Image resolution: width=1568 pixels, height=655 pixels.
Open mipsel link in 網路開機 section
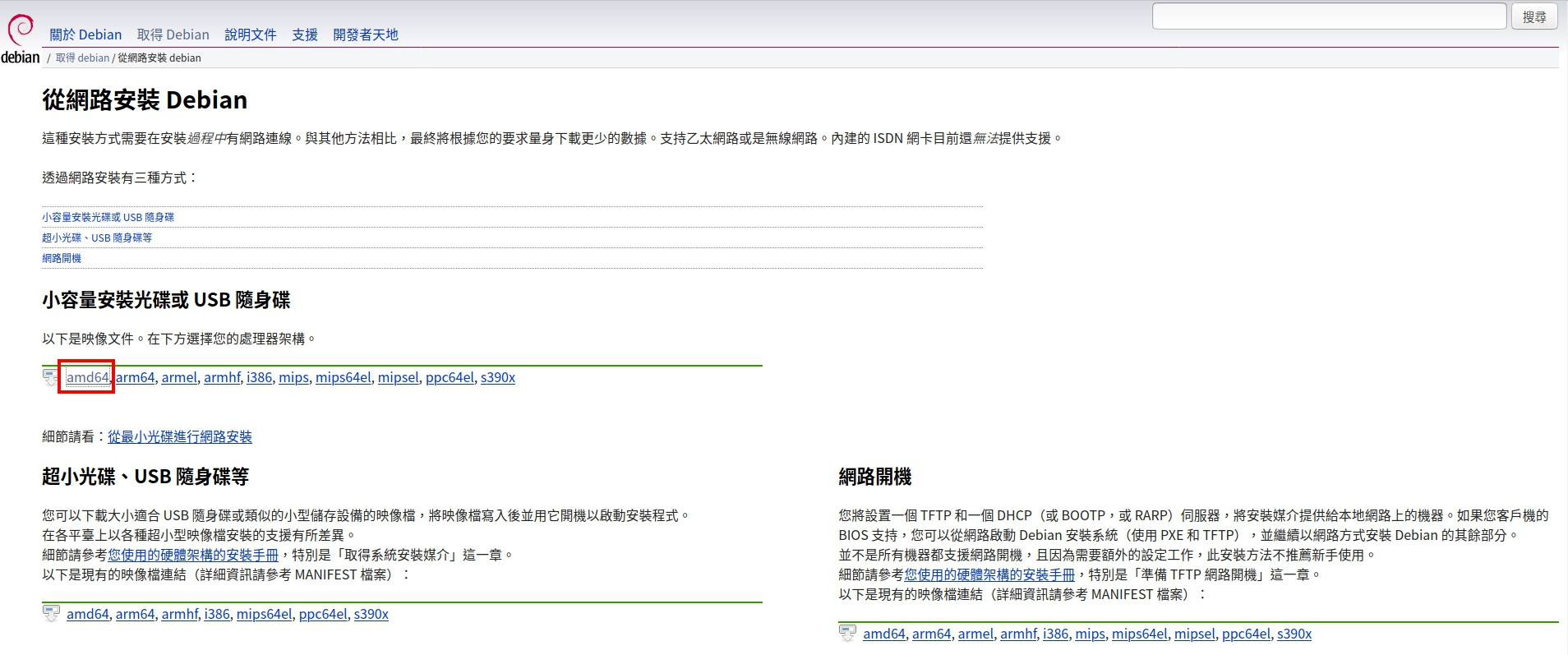click(x=1195, y=634)
